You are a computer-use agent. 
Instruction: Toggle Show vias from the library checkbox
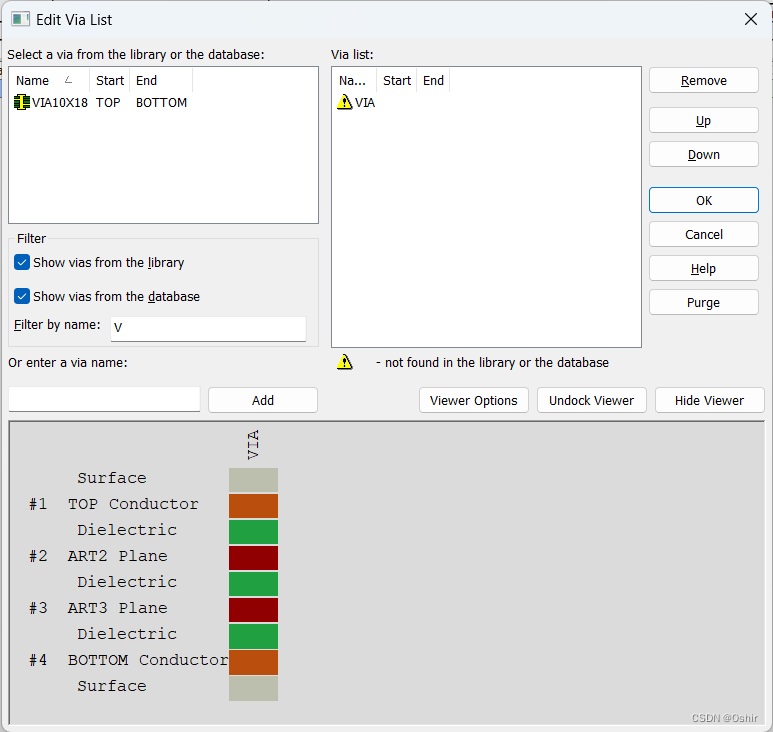click(22, 263)
